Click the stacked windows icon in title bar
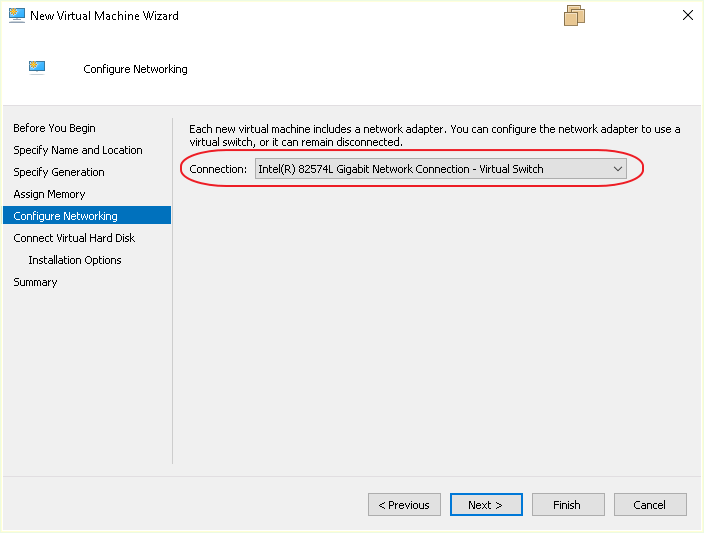704x533 pixels. click(574, 16)
